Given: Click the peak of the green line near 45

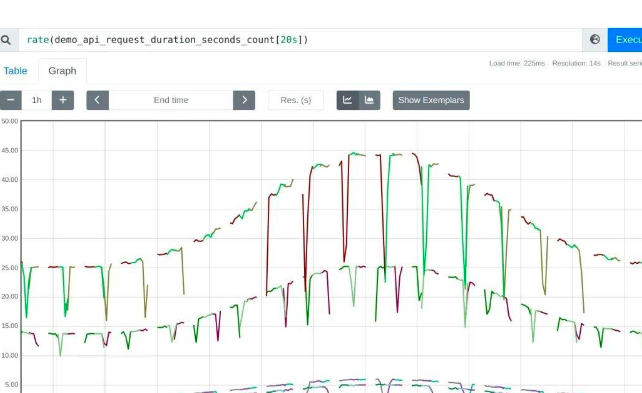Looking at the screenshot, I should [x=354, y=153].
